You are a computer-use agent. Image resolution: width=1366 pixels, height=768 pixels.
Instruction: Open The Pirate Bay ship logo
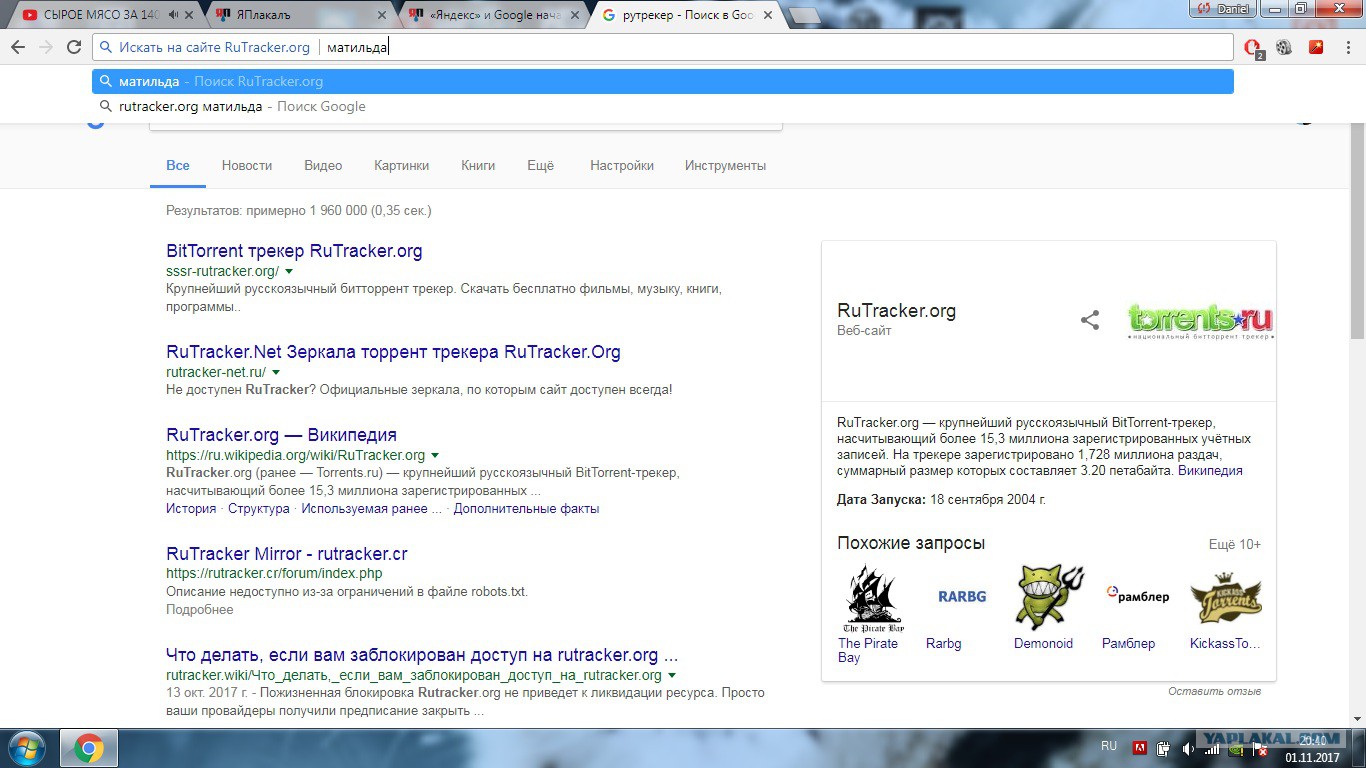coord(874,598)
